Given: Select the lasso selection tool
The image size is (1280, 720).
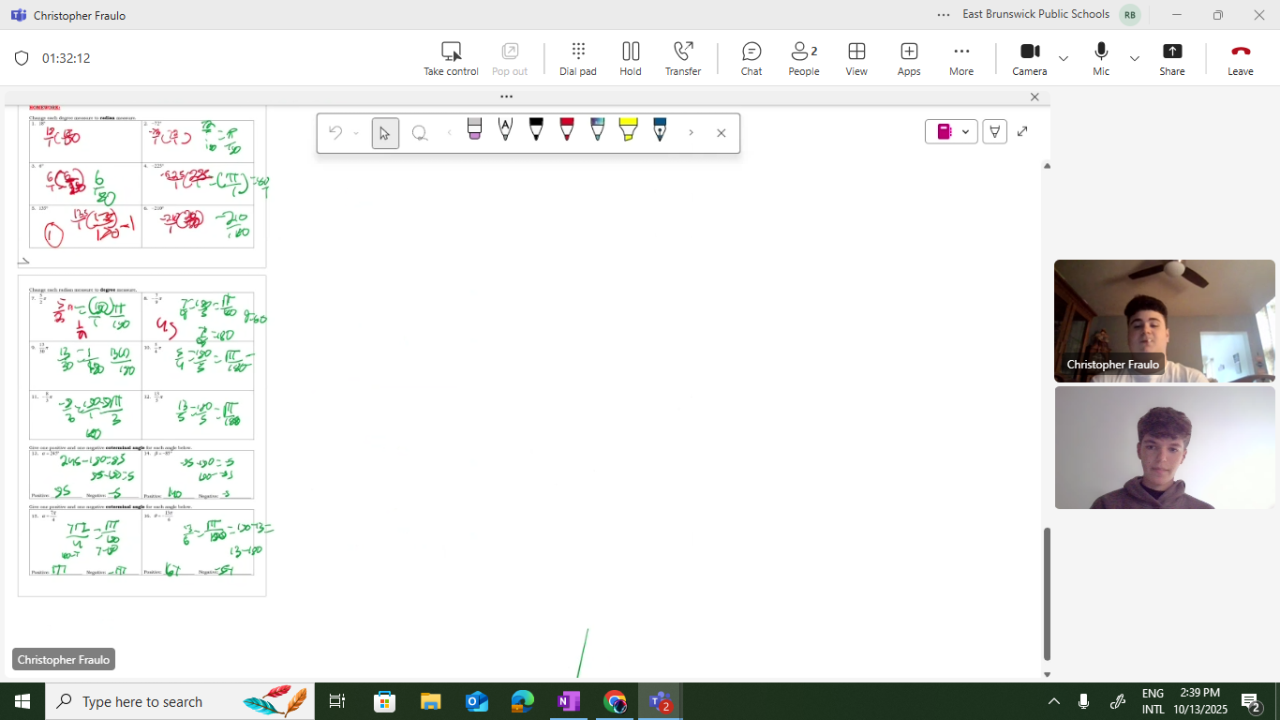Looking at the screenshot, I should point(420,133).
